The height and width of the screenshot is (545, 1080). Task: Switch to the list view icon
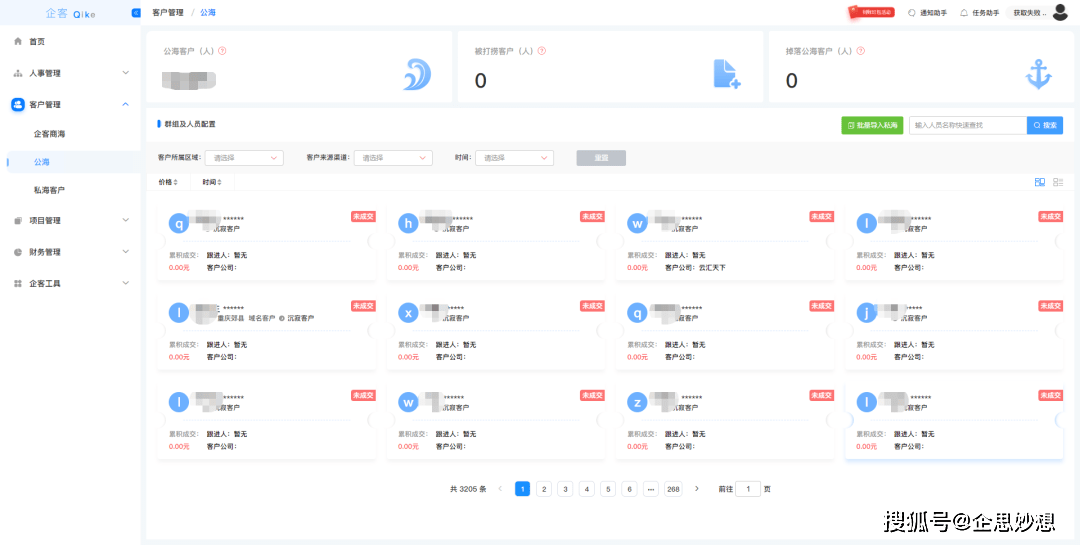point(1058,182)
